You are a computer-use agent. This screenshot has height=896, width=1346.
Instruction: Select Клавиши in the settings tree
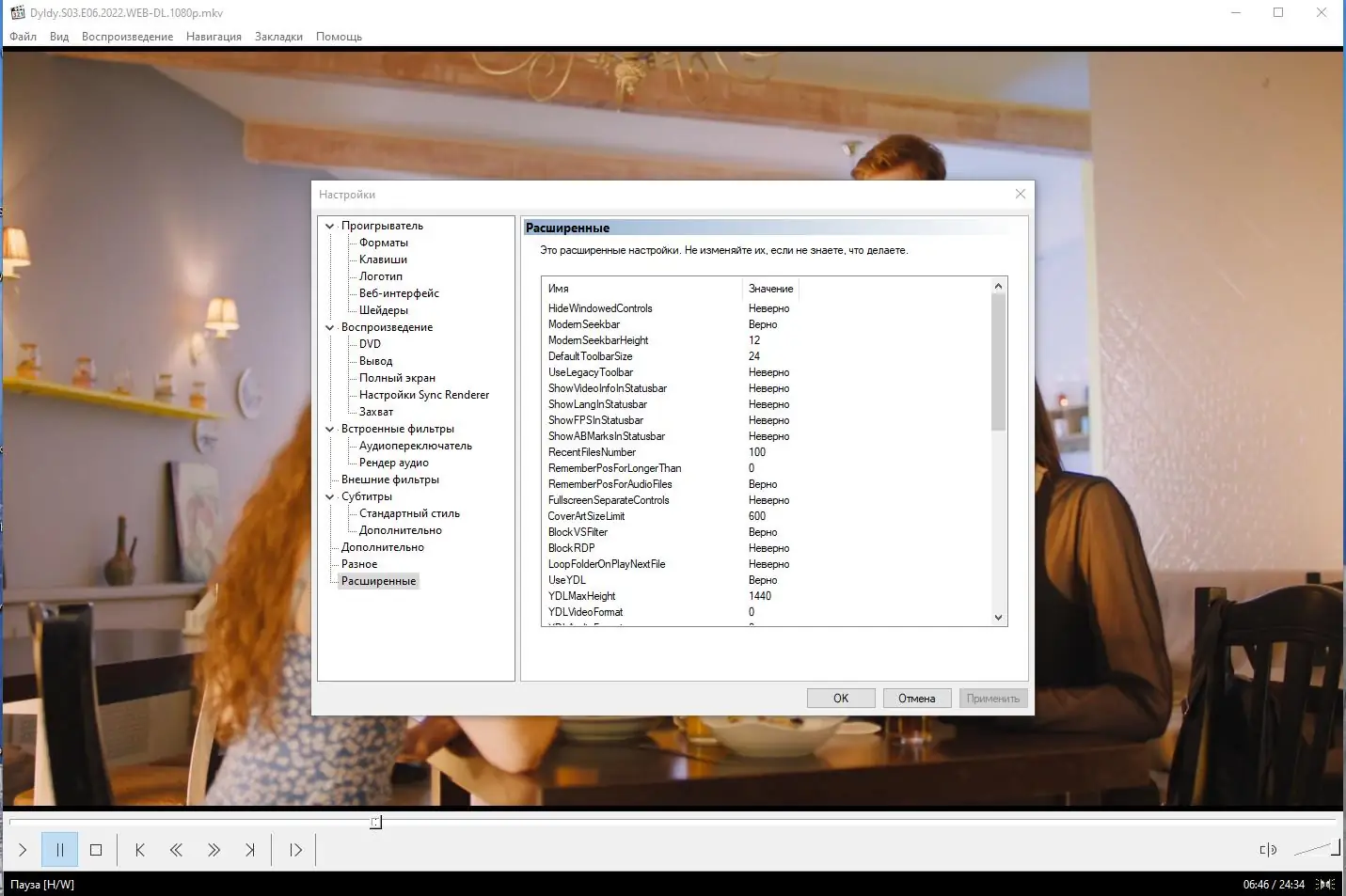[383, 259]
